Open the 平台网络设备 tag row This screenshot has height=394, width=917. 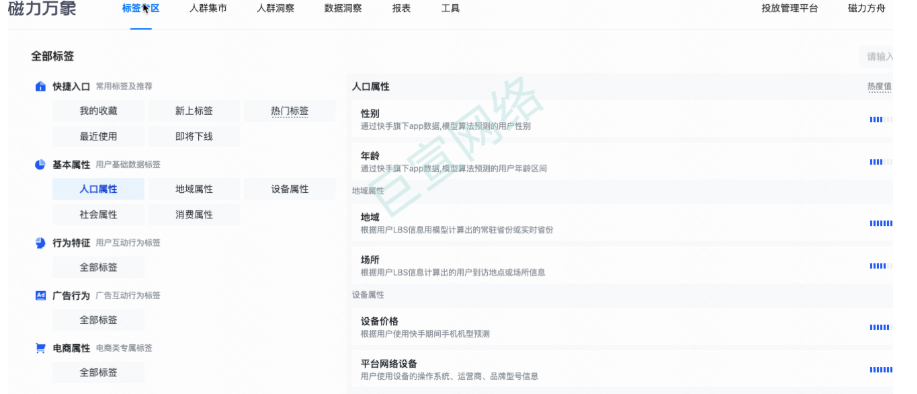click(x=622, y=369)
